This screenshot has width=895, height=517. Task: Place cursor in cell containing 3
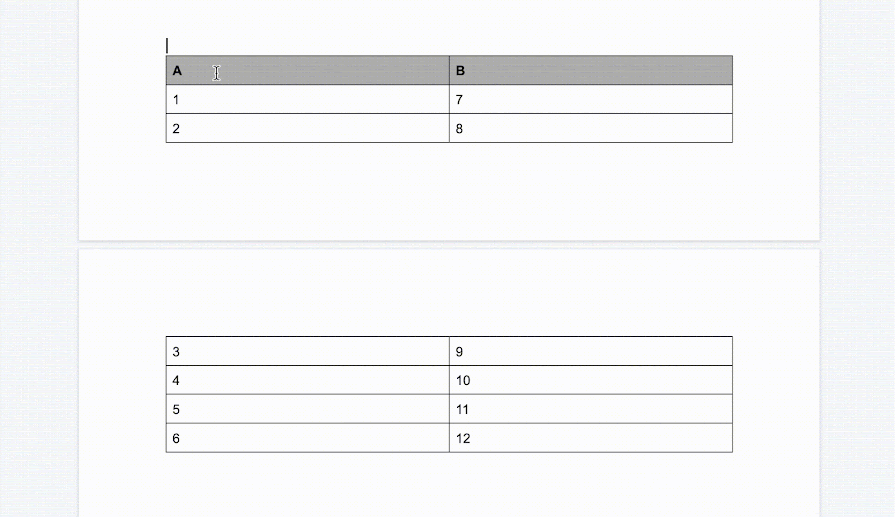(x=308, y=351)
